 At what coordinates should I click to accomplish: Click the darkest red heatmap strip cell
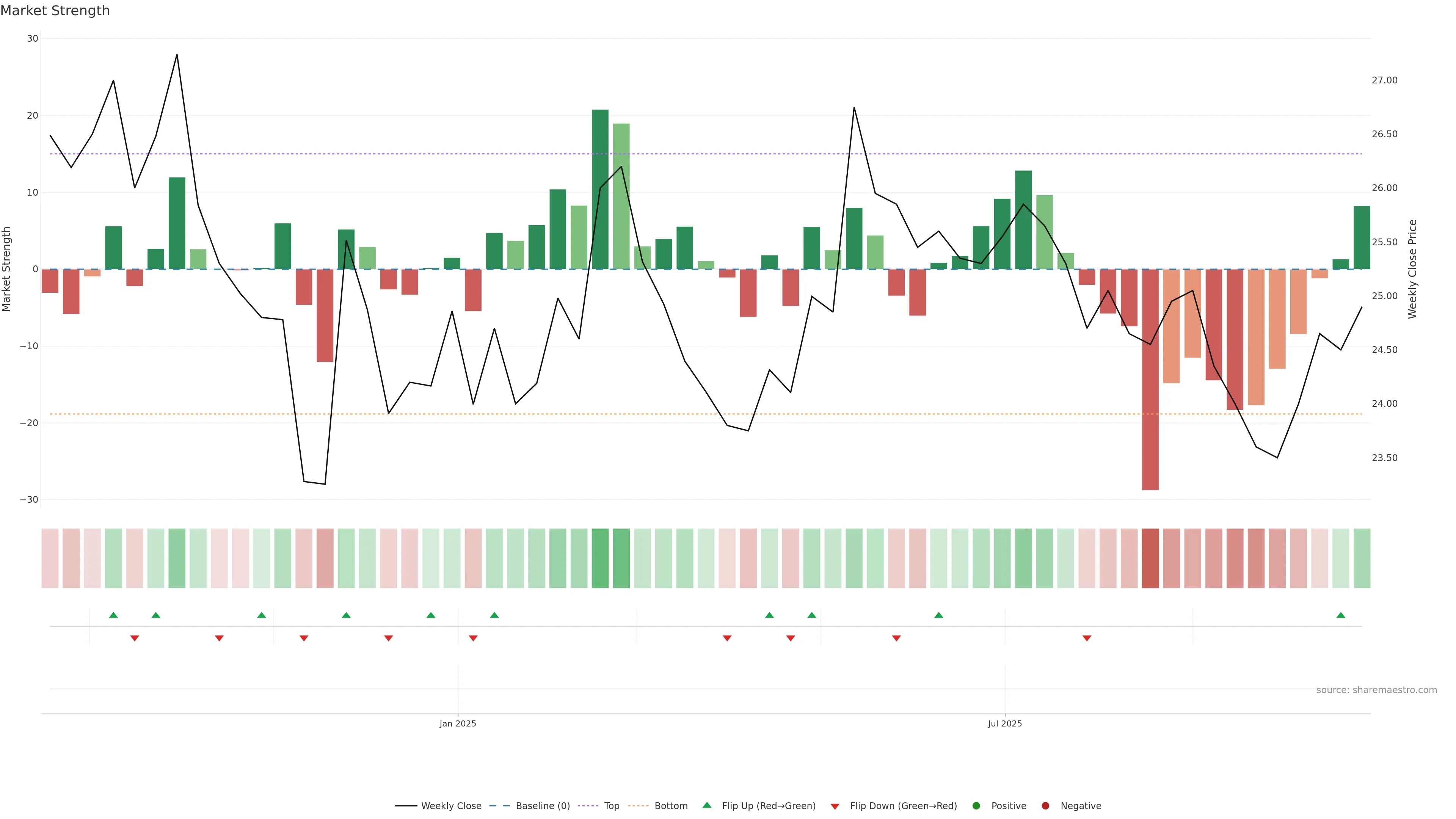coord(1150,559)
